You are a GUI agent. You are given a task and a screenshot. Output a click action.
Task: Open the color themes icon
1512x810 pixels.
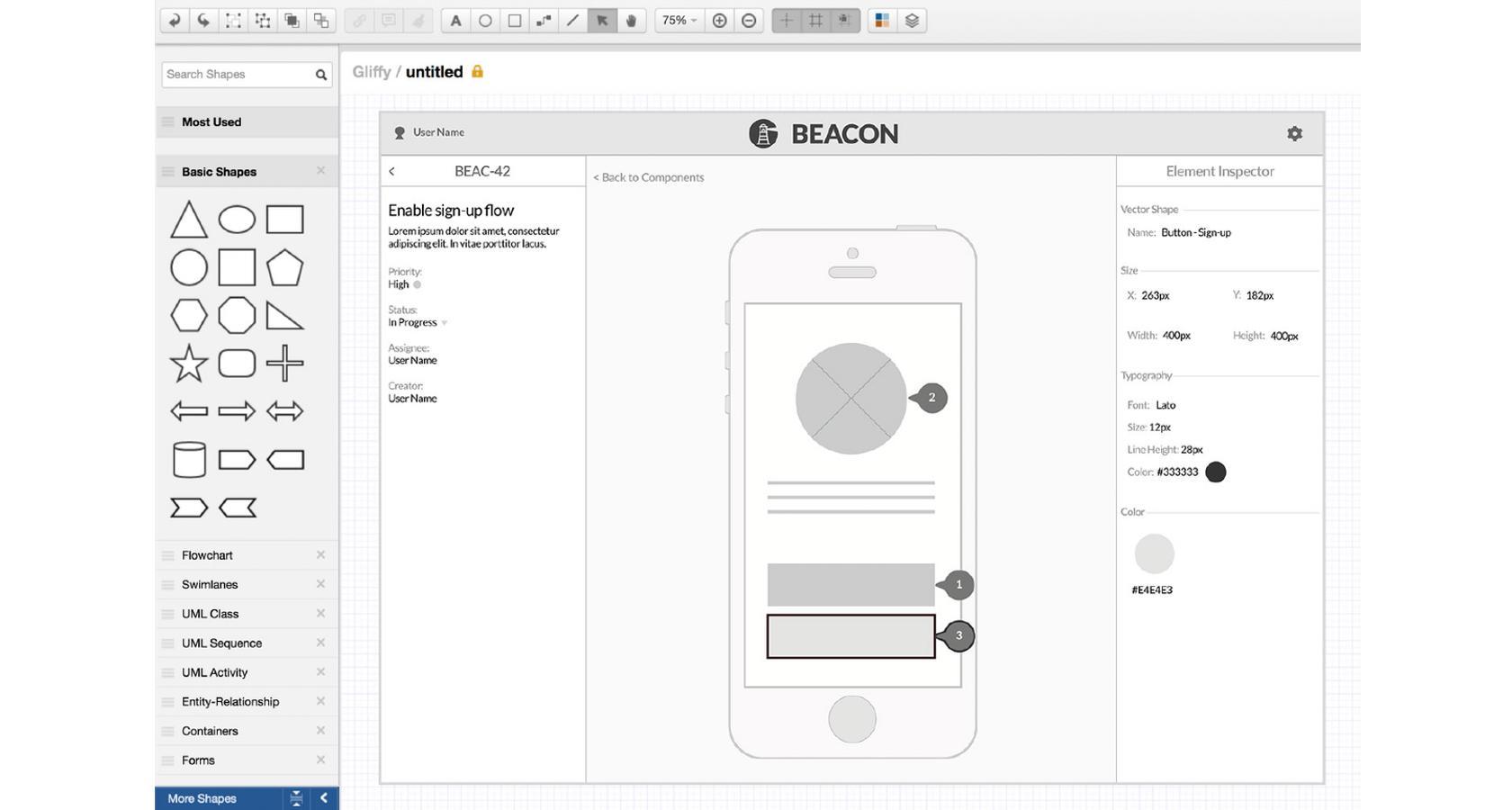[x=882, y=21]
